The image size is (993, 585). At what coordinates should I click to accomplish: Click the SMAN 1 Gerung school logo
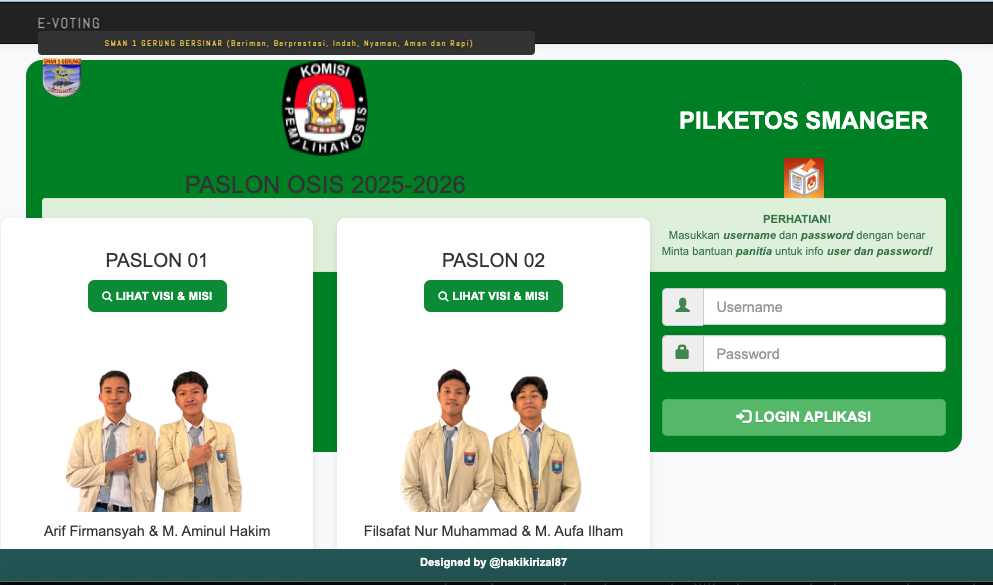pos(62,78)
